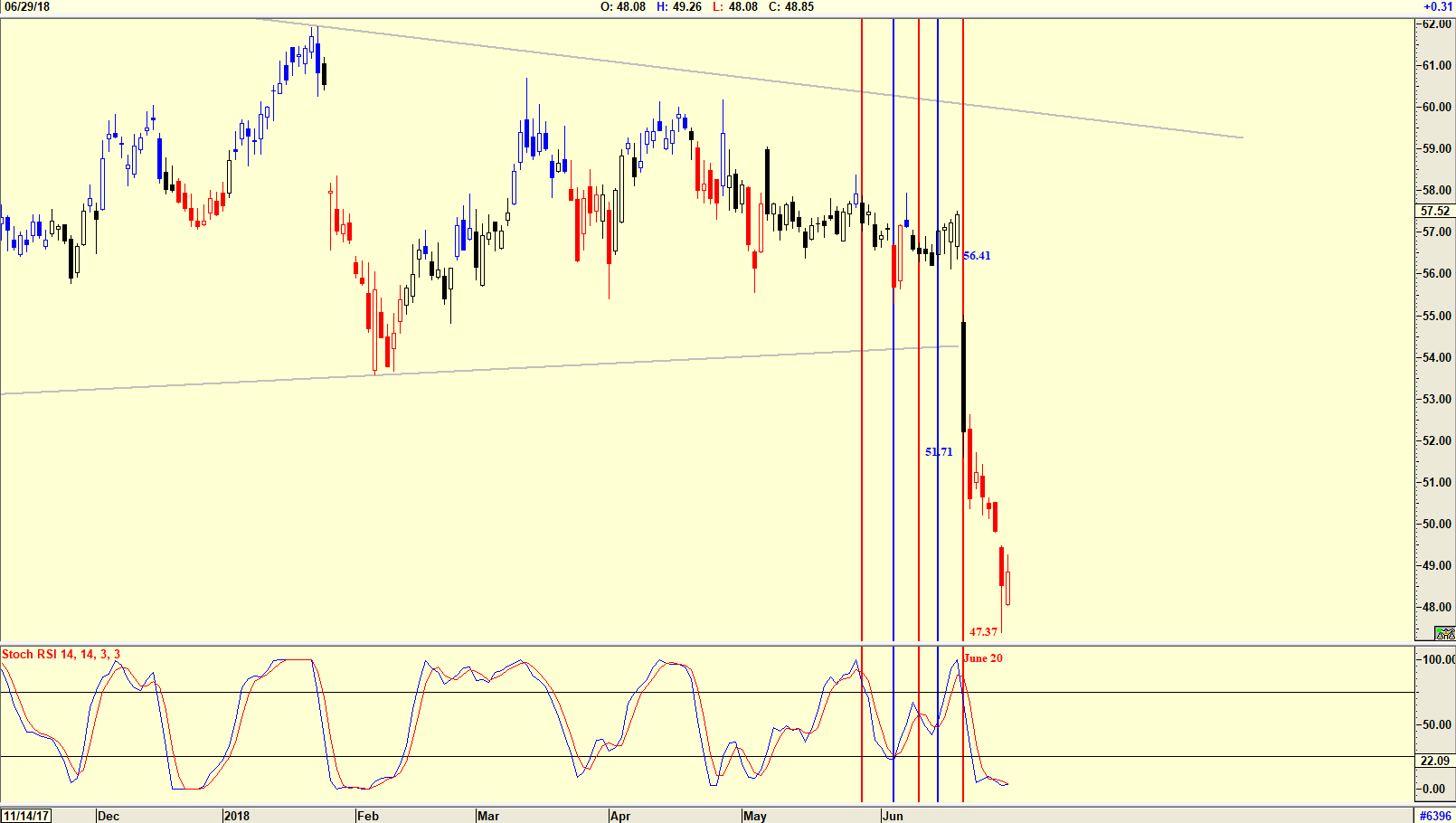The image size is (1456, 823).
Task: Click the 100.00 Stoch RSI scale label
Action: 1437,659
